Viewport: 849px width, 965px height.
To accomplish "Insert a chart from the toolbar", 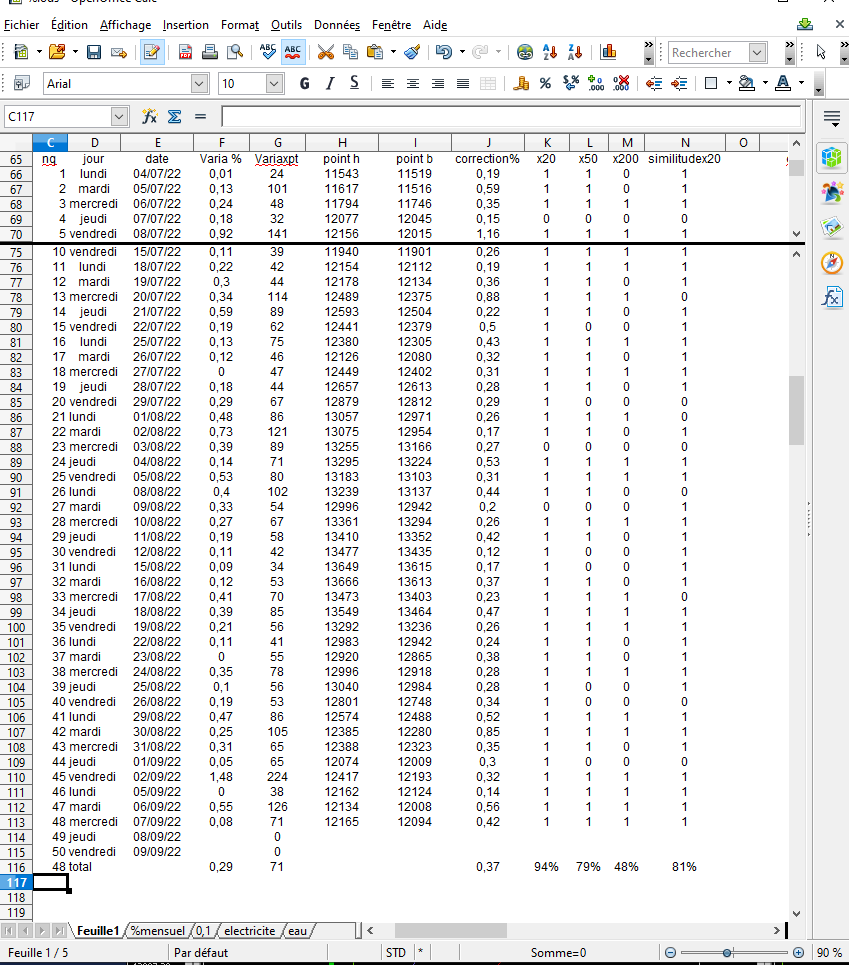I will (x=608, y=52).
